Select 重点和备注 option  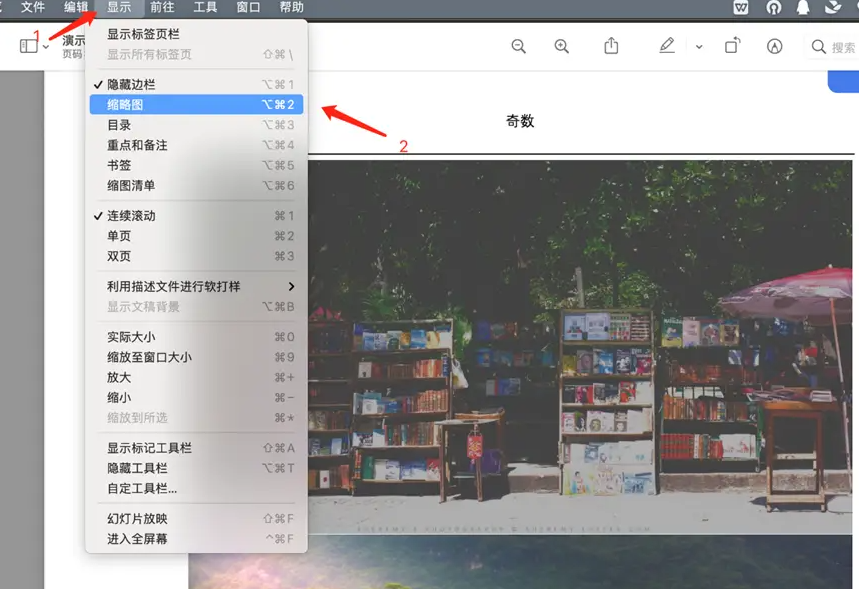pyautogui.click(x=196, y=145)
